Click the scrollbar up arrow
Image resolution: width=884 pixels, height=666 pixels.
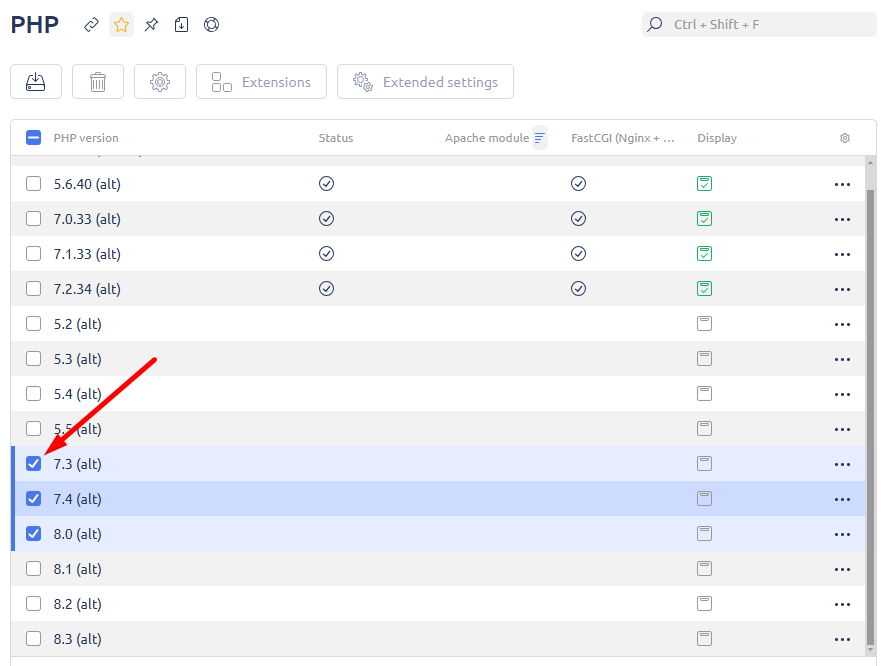click(x=870, y=162)
